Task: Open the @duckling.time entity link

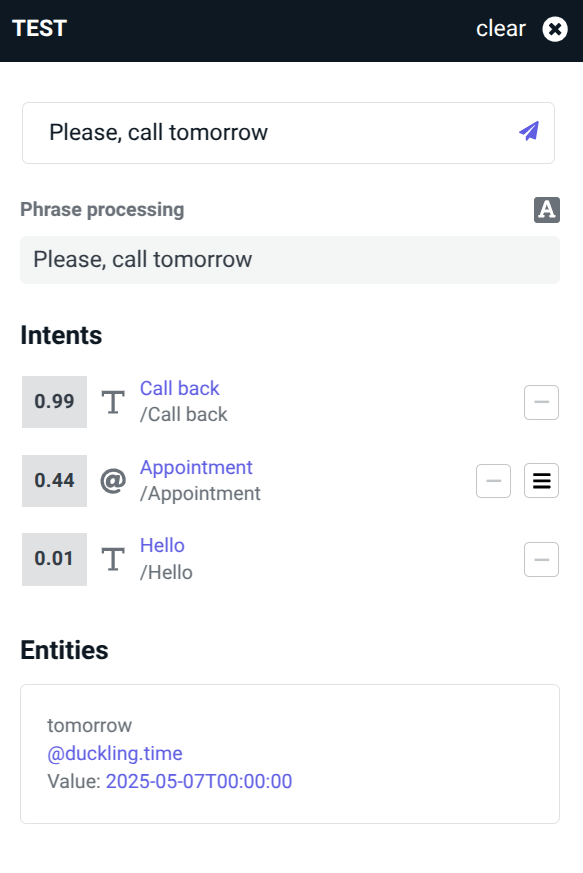Action: click(x=115, y=753)
